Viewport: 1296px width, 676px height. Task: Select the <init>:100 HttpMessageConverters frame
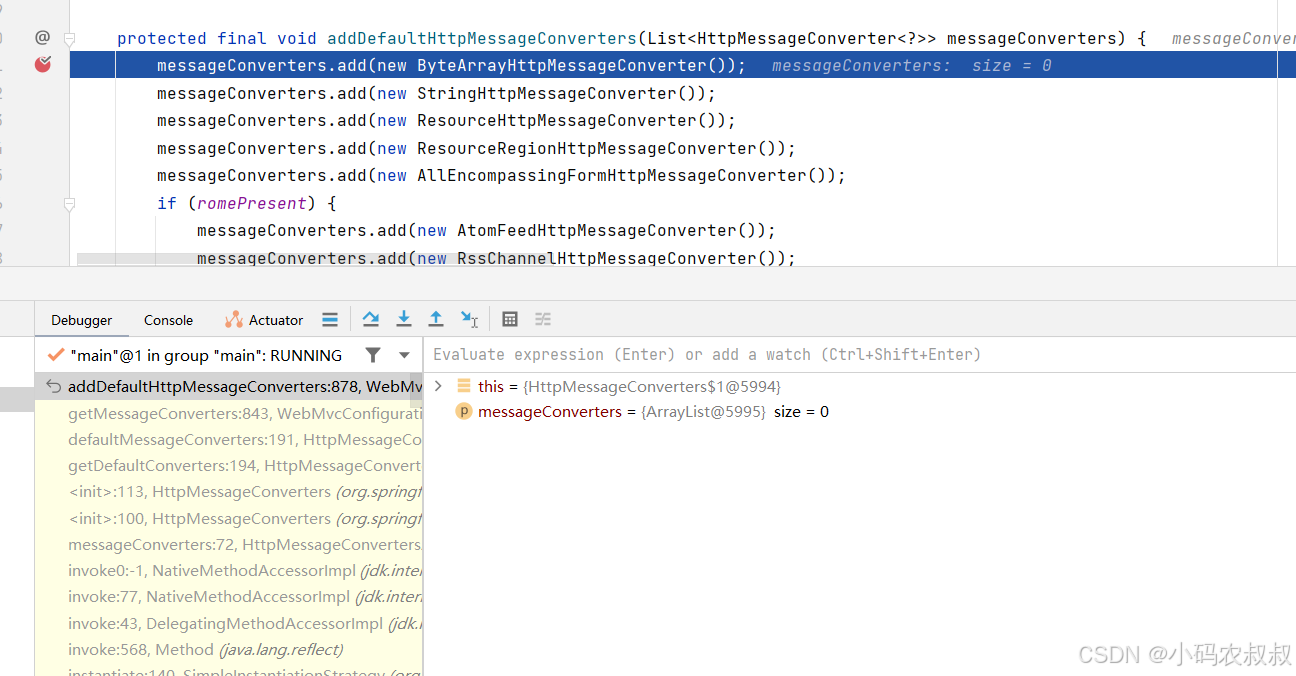tap(229, 518)
